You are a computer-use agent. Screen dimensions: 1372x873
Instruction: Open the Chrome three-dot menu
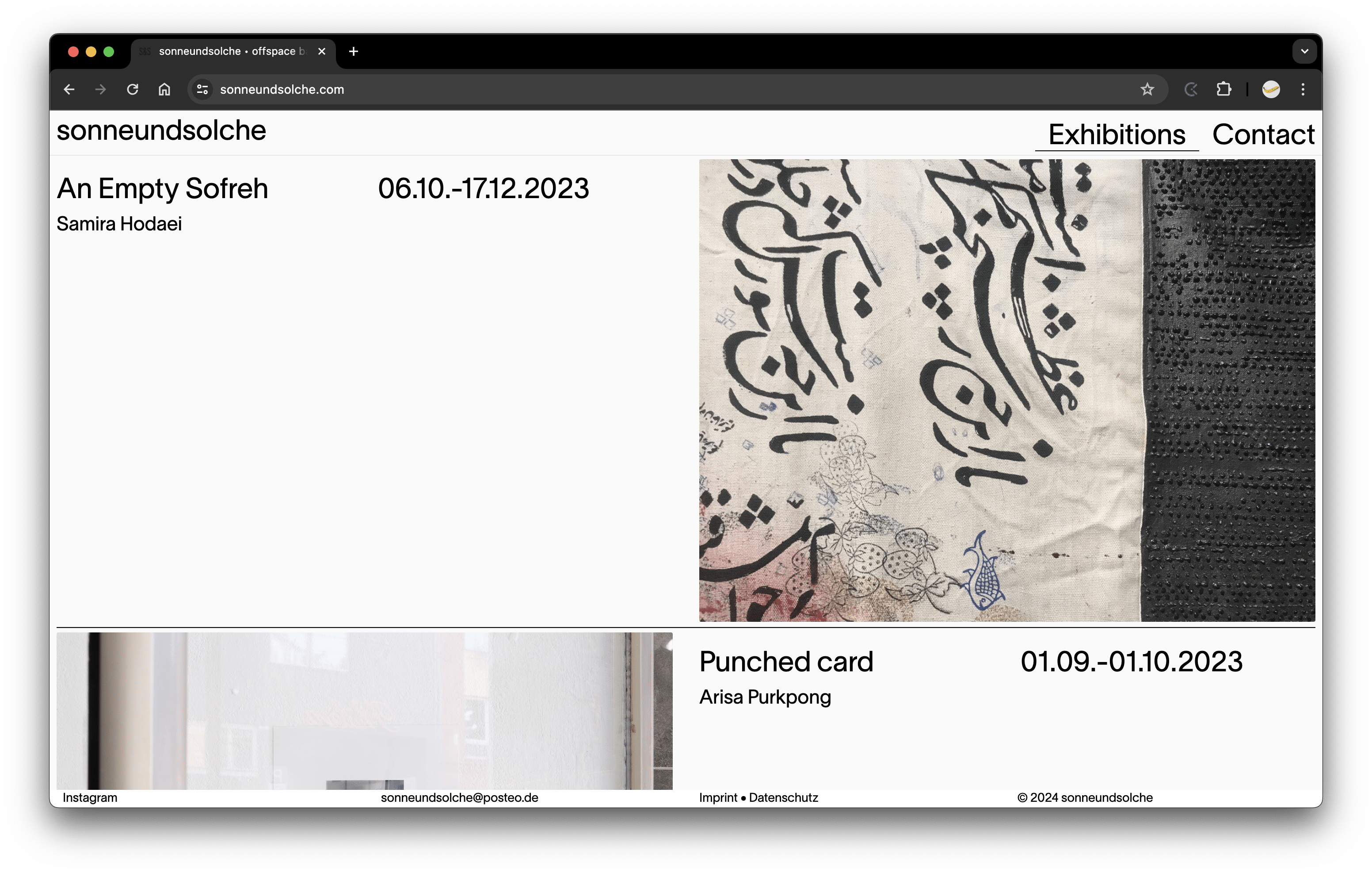(1303, 89)
